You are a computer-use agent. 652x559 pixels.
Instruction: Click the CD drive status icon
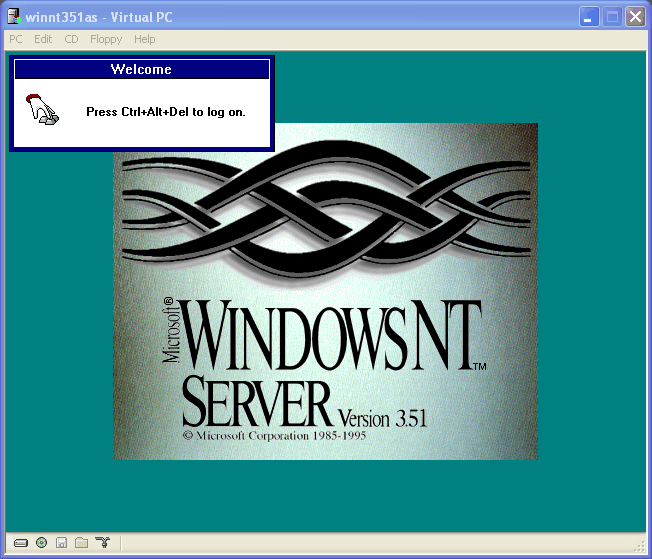(41, 542)
